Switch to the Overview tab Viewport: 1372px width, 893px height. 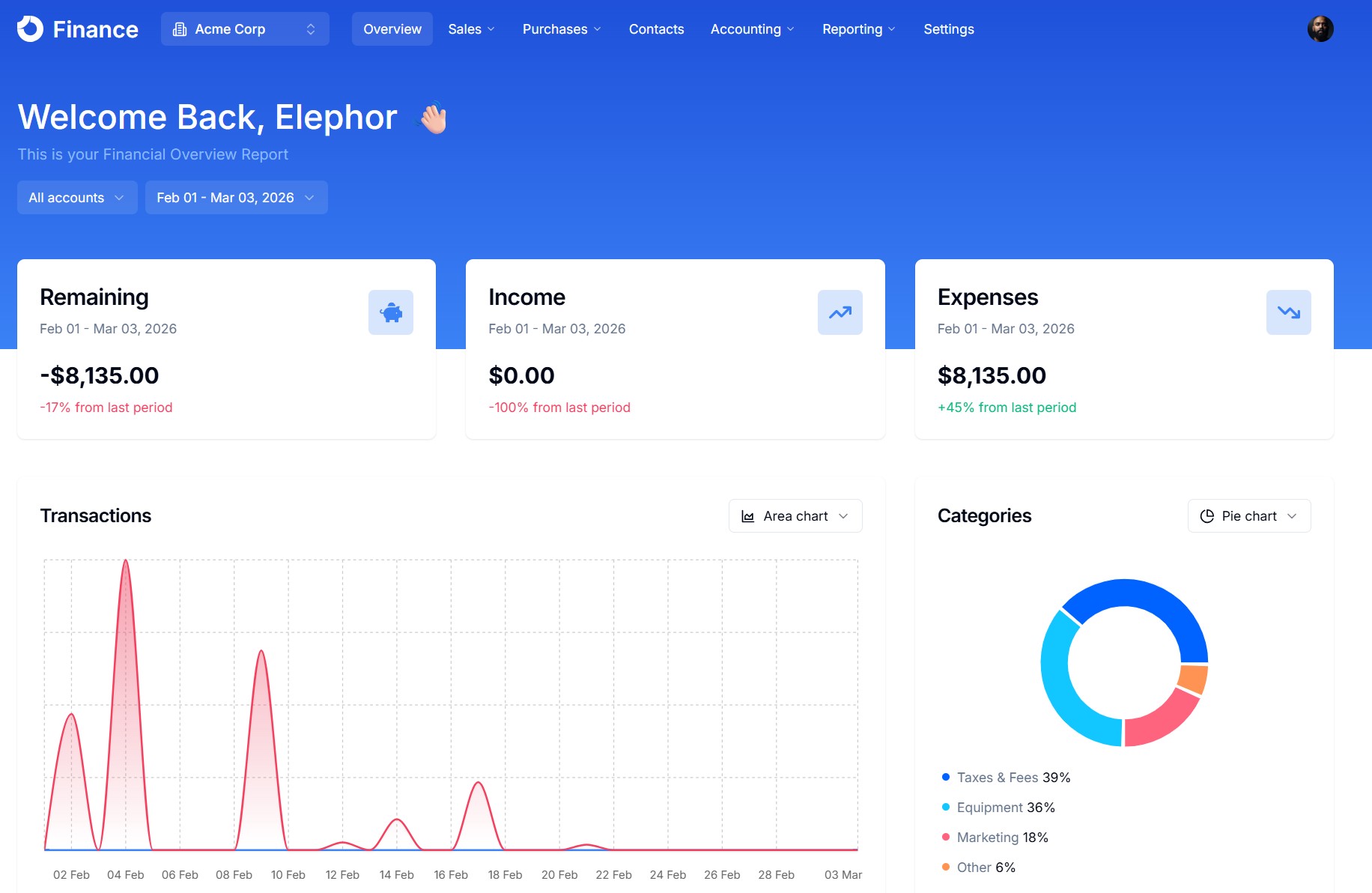pyautogui.click(x=392, y=28)
